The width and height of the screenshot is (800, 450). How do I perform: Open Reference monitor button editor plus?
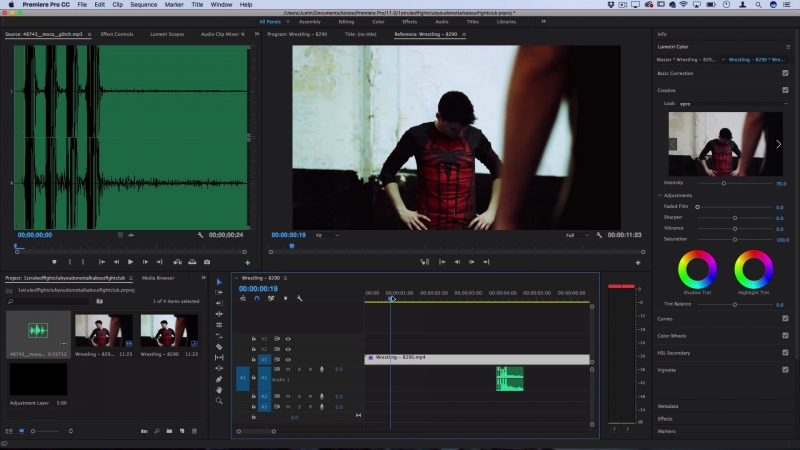click(638, 262)
